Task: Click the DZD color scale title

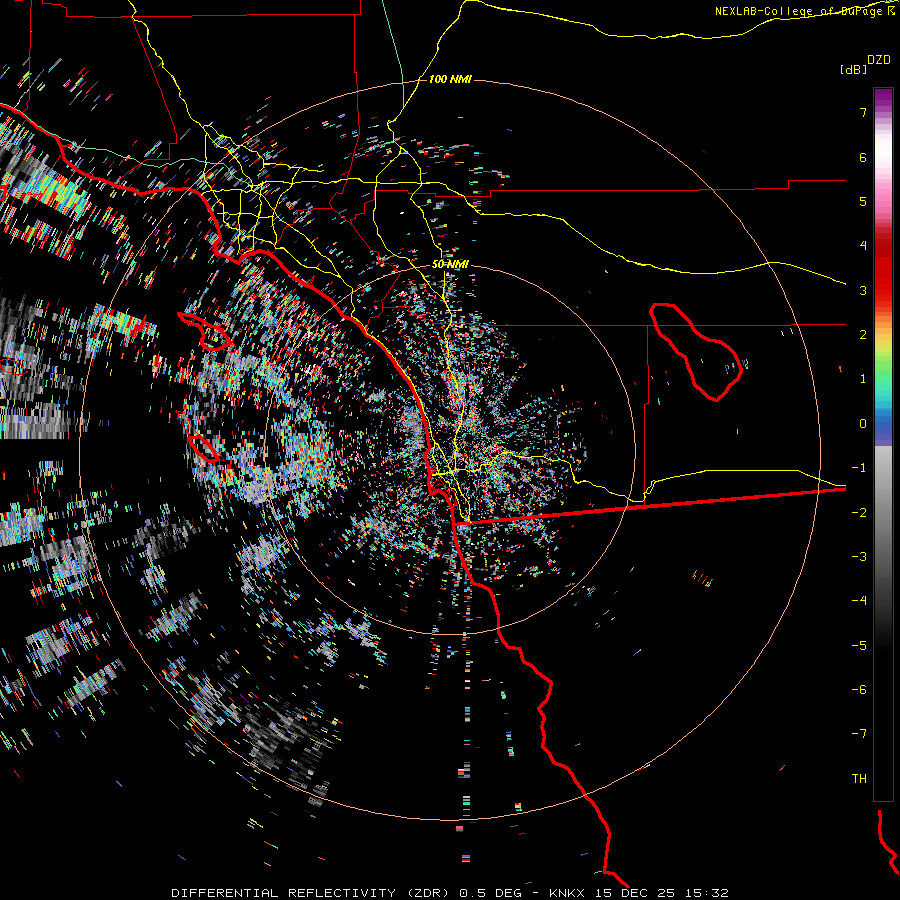Action: (x=879, y=60)
